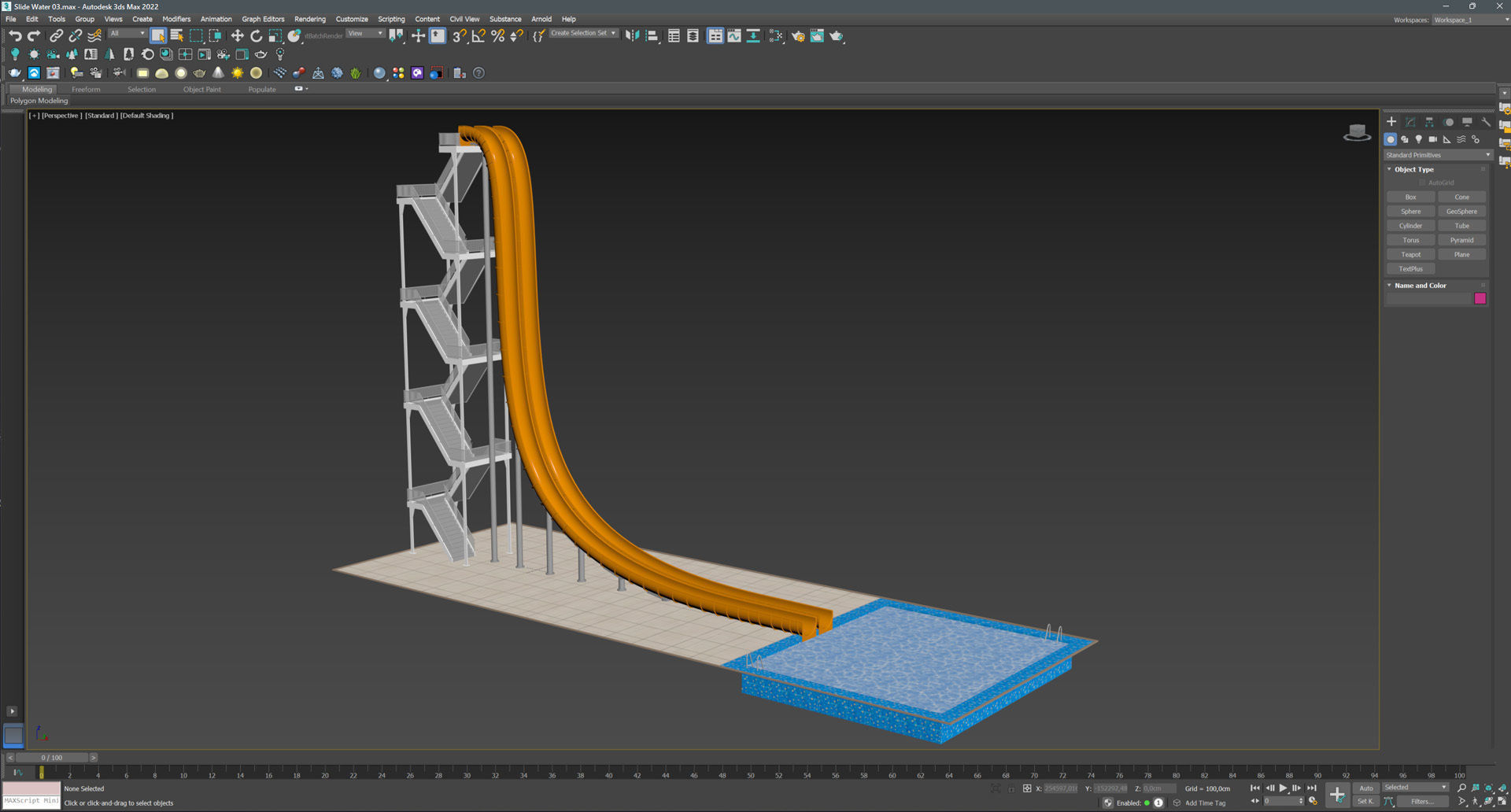This screenshot has width=1511, height=812.
Task: Open the key Filters... button
Action: 1422,801
